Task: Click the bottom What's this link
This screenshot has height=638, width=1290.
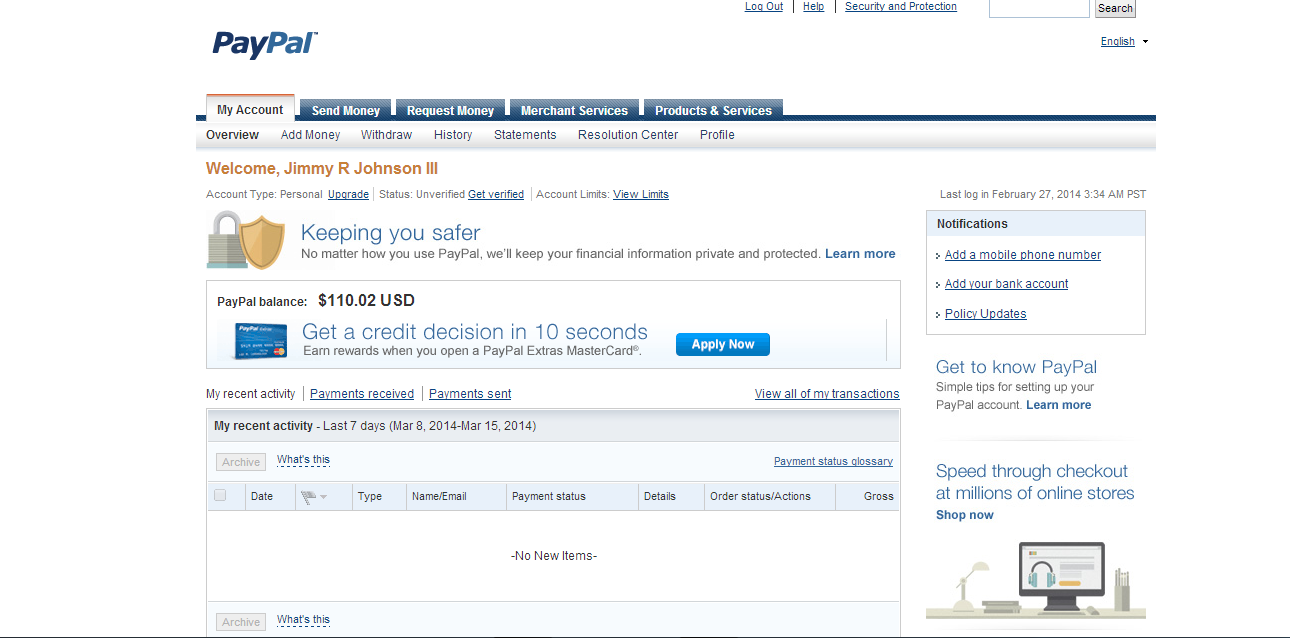Action: click(303, 620)
